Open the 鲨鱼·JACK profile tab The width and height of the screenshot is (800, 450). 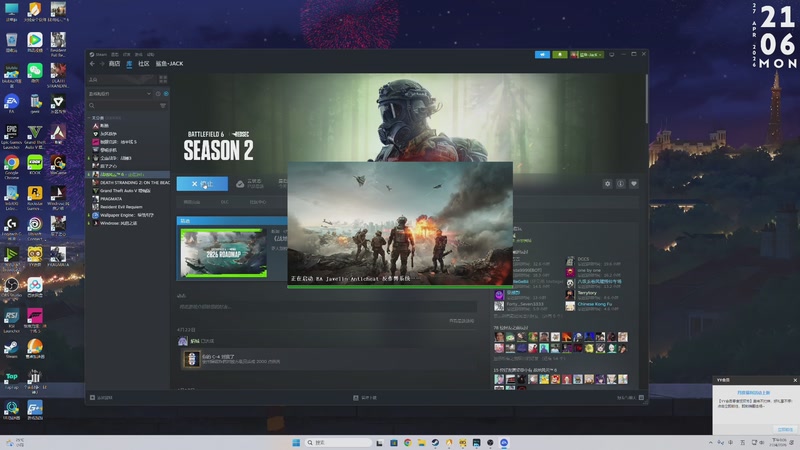(x=169, y=64)
